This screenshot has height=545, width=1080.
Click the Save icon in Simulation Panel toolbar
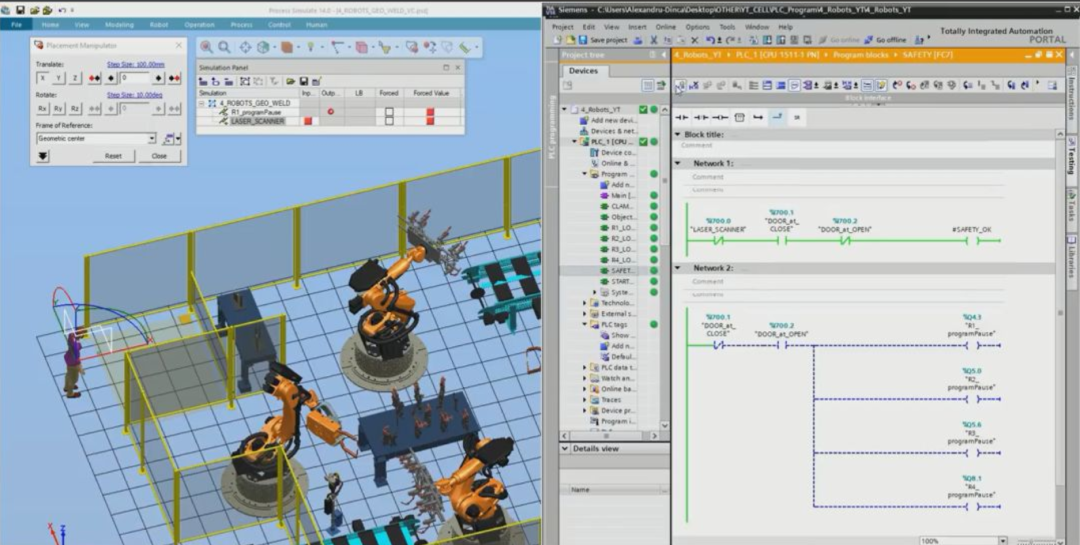302,80
